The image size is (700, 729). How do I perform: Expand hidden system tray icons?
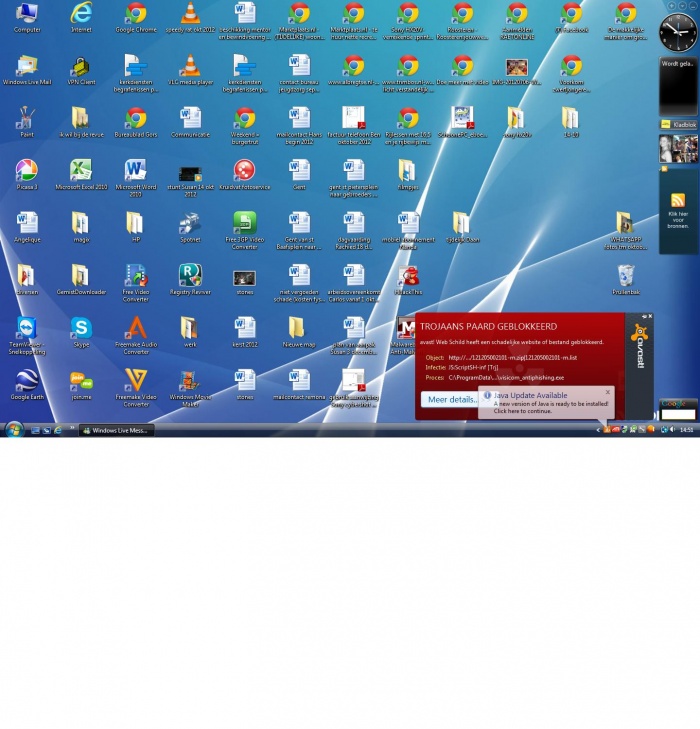coord(598,431)
